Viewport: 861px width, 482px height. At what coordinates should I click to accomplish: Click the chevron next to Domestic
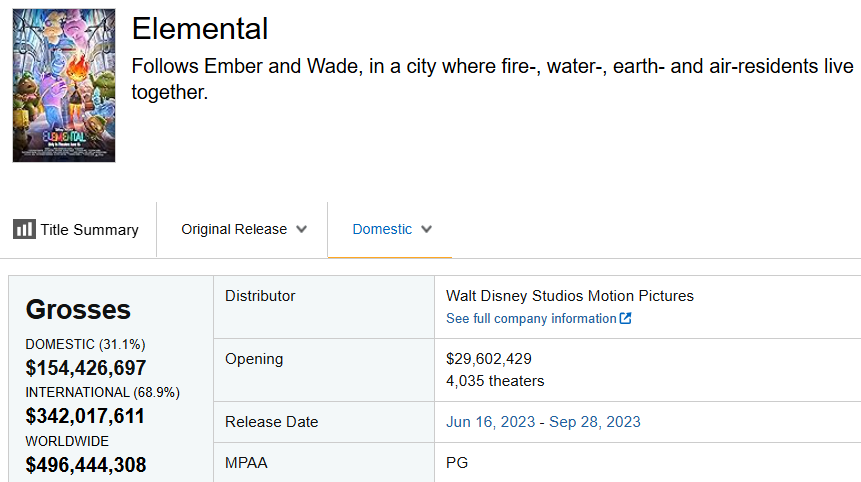(x=427, y=229)
